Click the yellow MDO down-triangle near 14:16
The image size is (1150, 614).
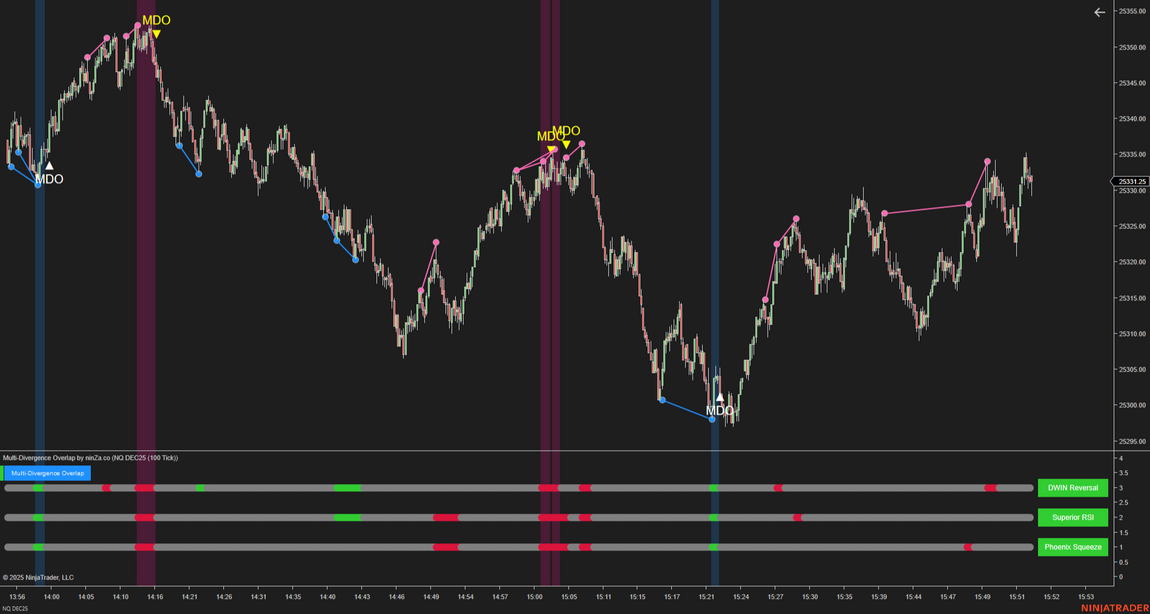156,34
